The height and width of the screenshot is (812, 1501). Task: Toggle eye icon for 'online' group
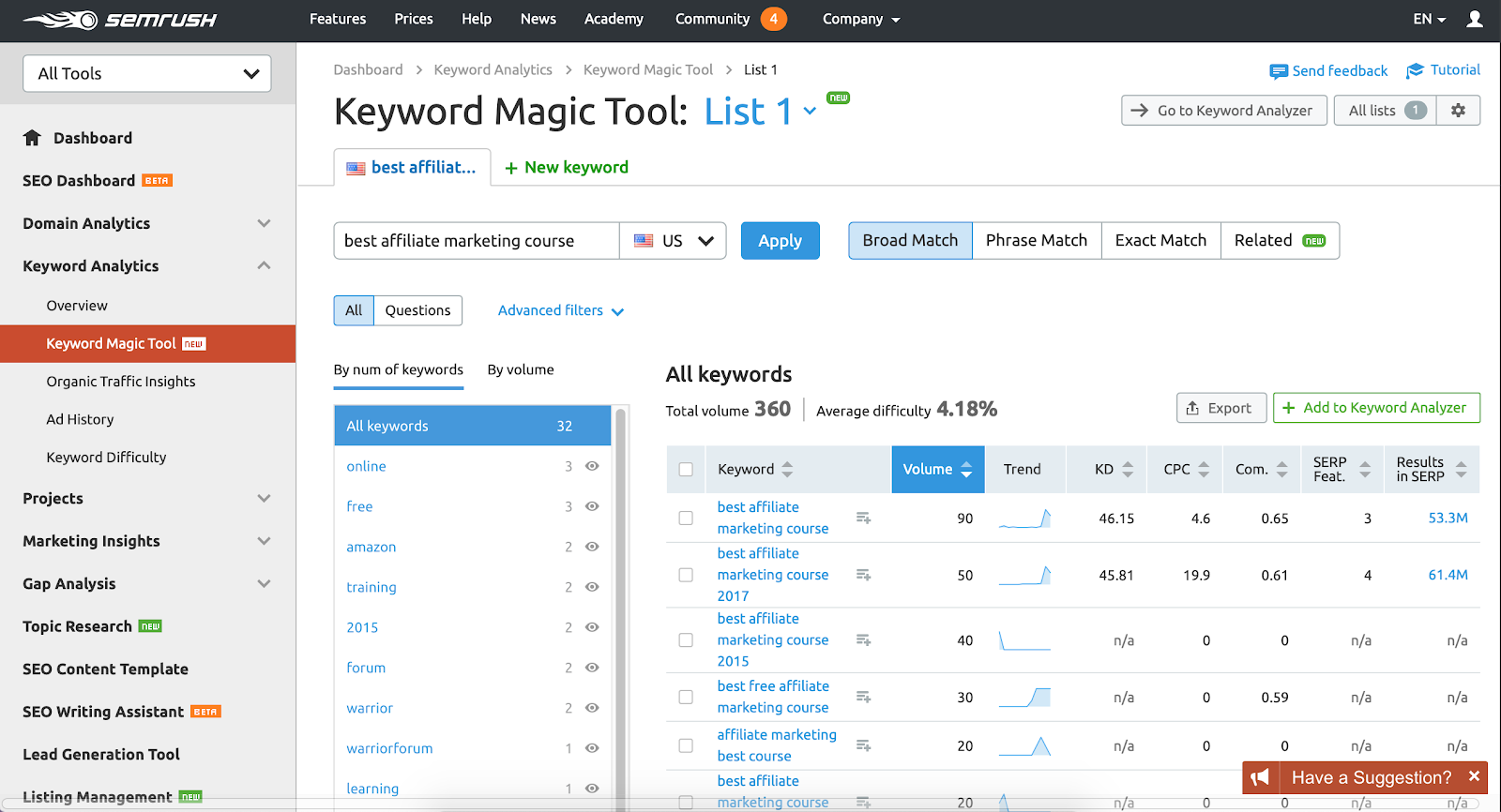[592, 466]
